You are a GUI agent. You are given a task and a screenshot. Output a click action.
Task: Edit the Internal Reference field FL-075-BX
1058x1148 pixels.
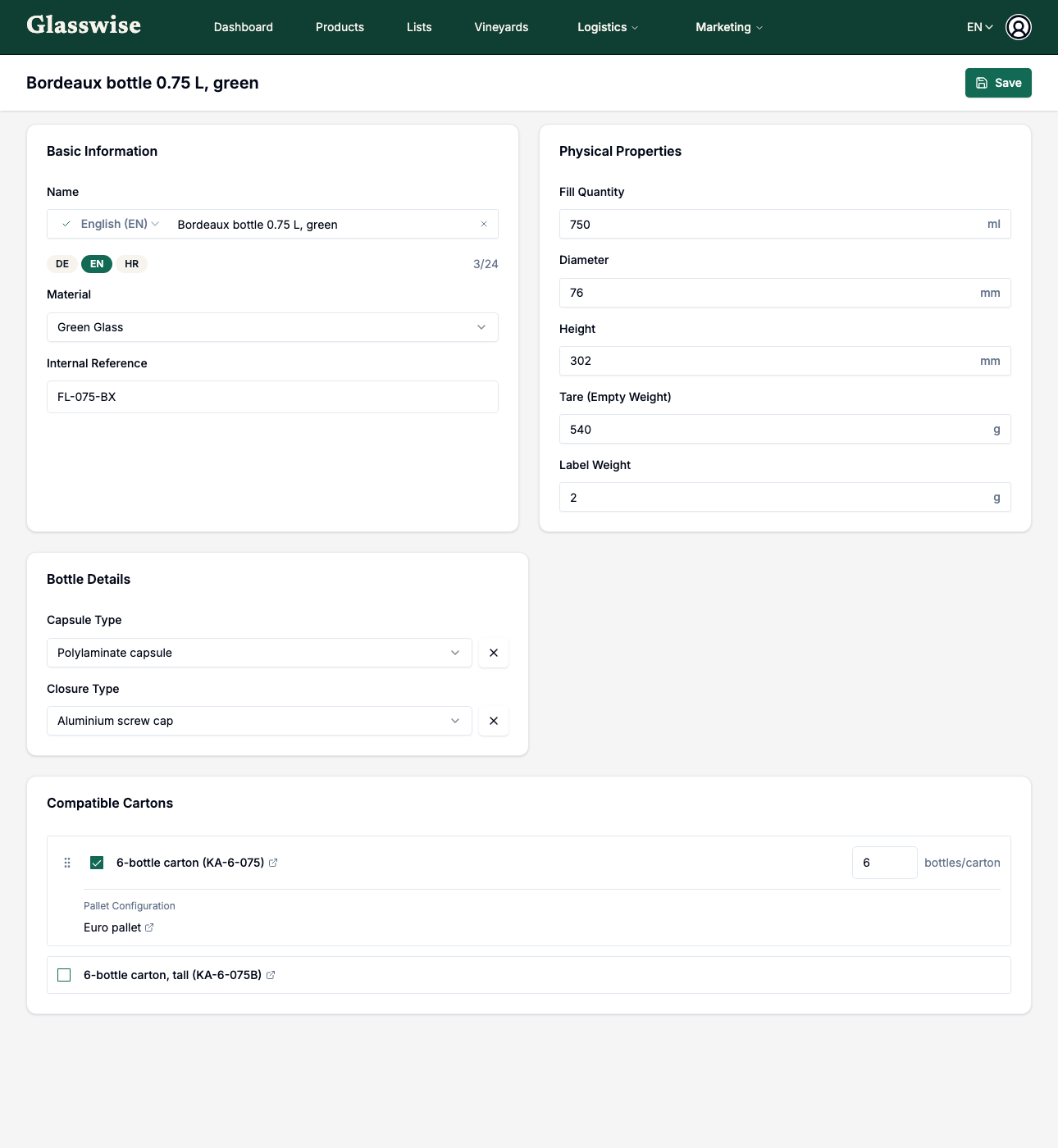[272, 397]
